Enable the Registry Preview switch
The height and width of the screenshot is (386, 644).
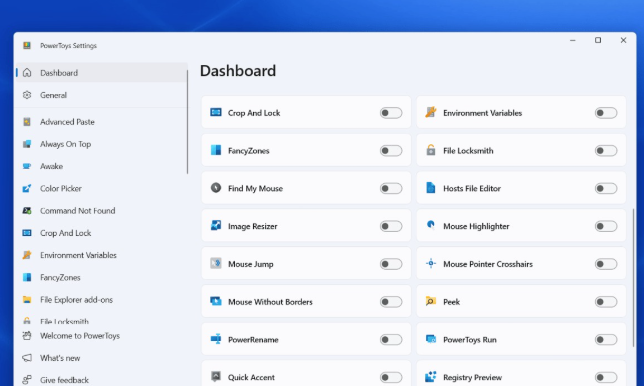(606, 377)
